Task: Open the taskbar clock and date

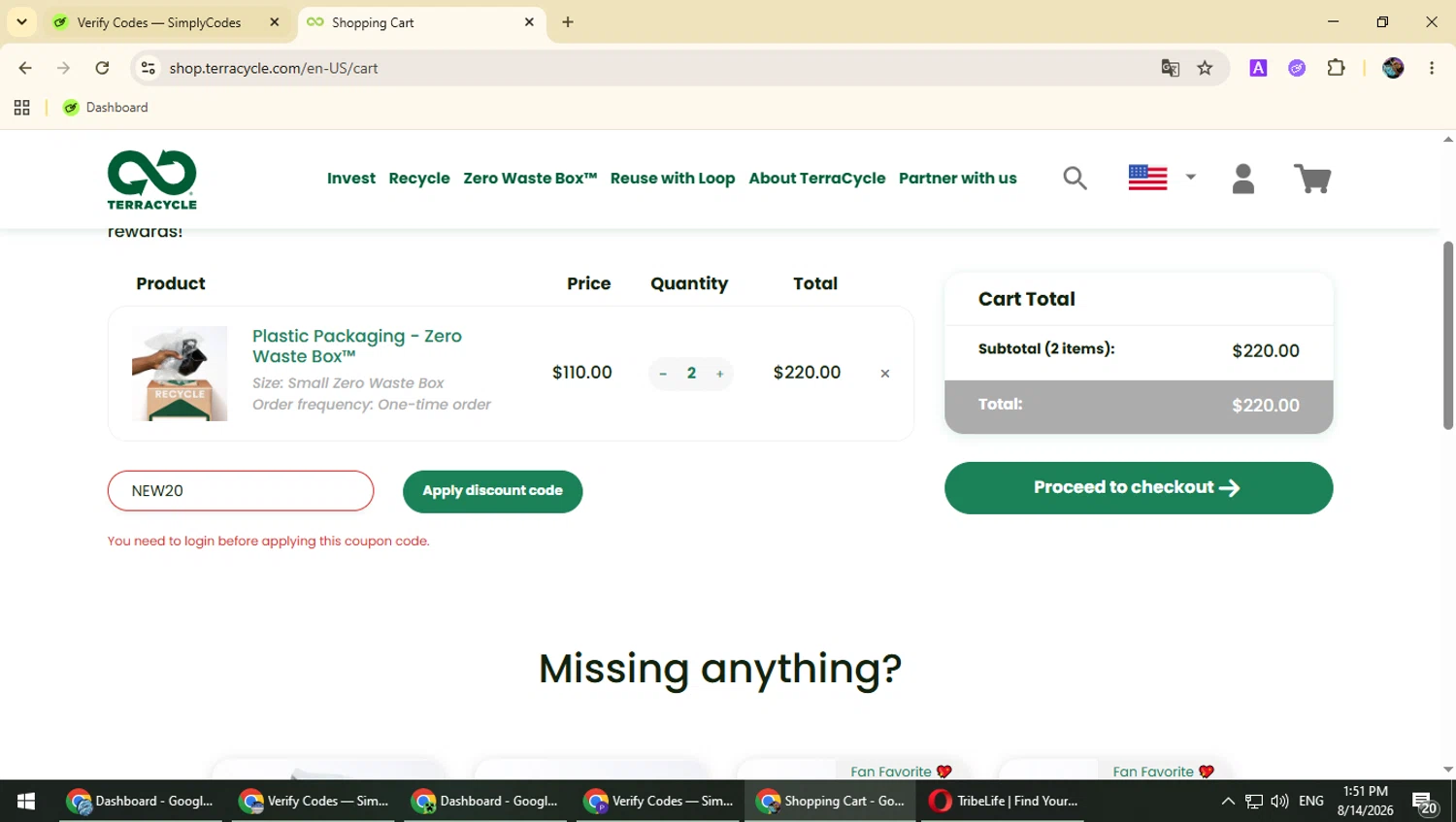Action: click(x=1365, y=801)
